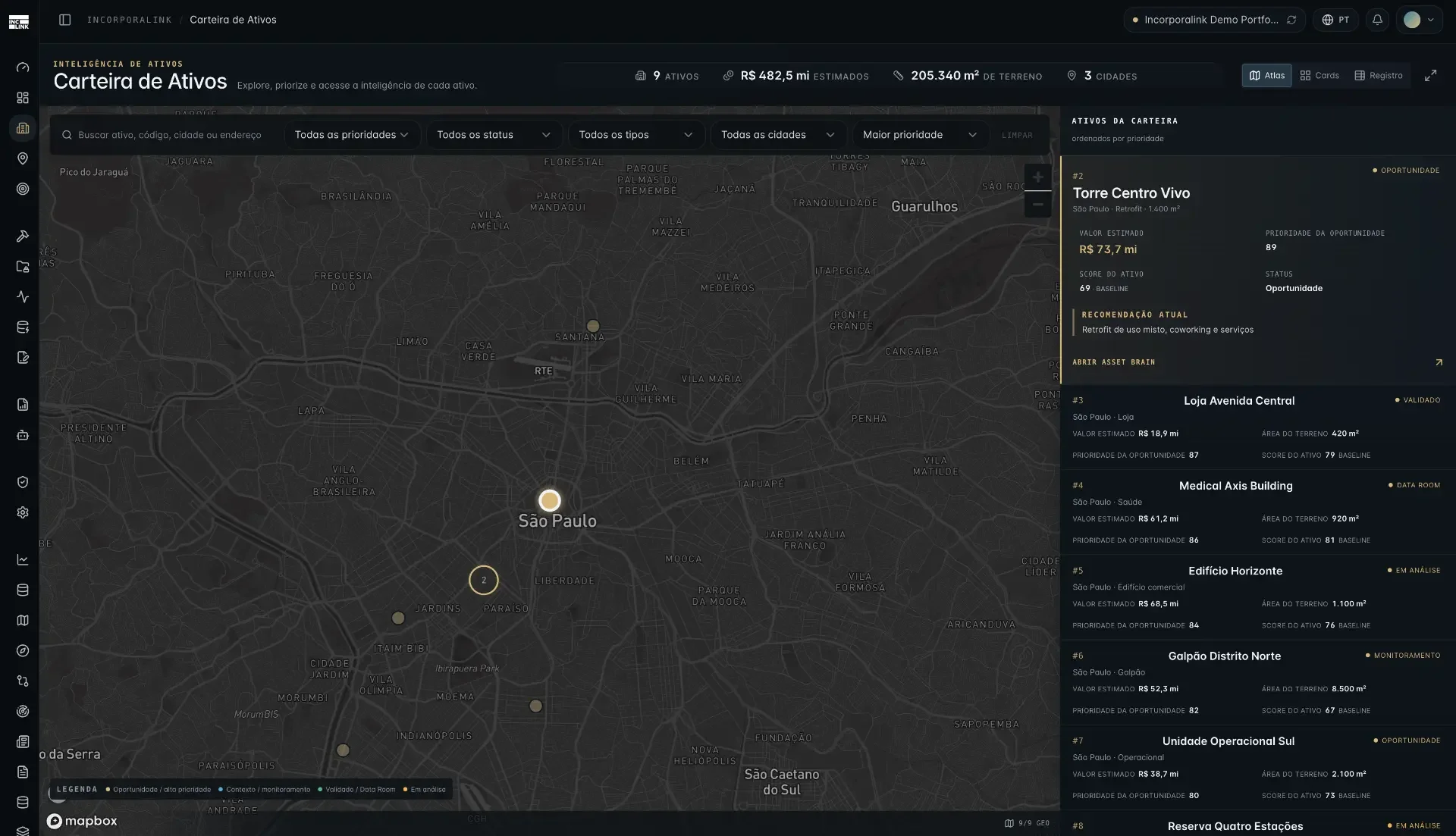The image size is (1456, 836).
Task: Open the locked folder sidebar icon
Action: [23, 266]
